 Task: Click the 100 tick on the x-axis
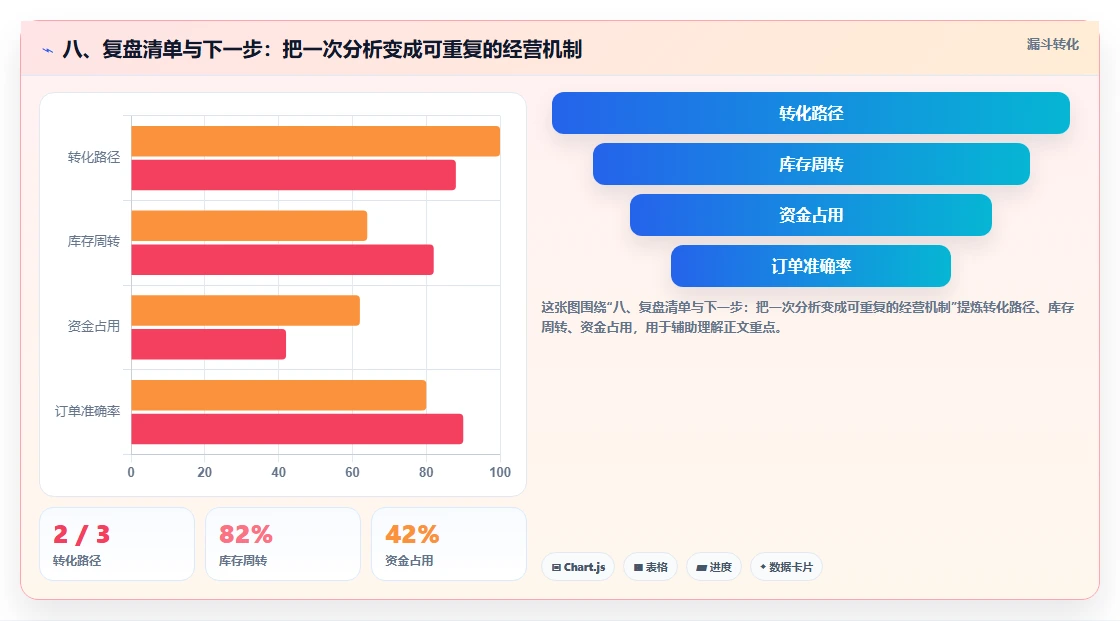[x=500, y=472]
